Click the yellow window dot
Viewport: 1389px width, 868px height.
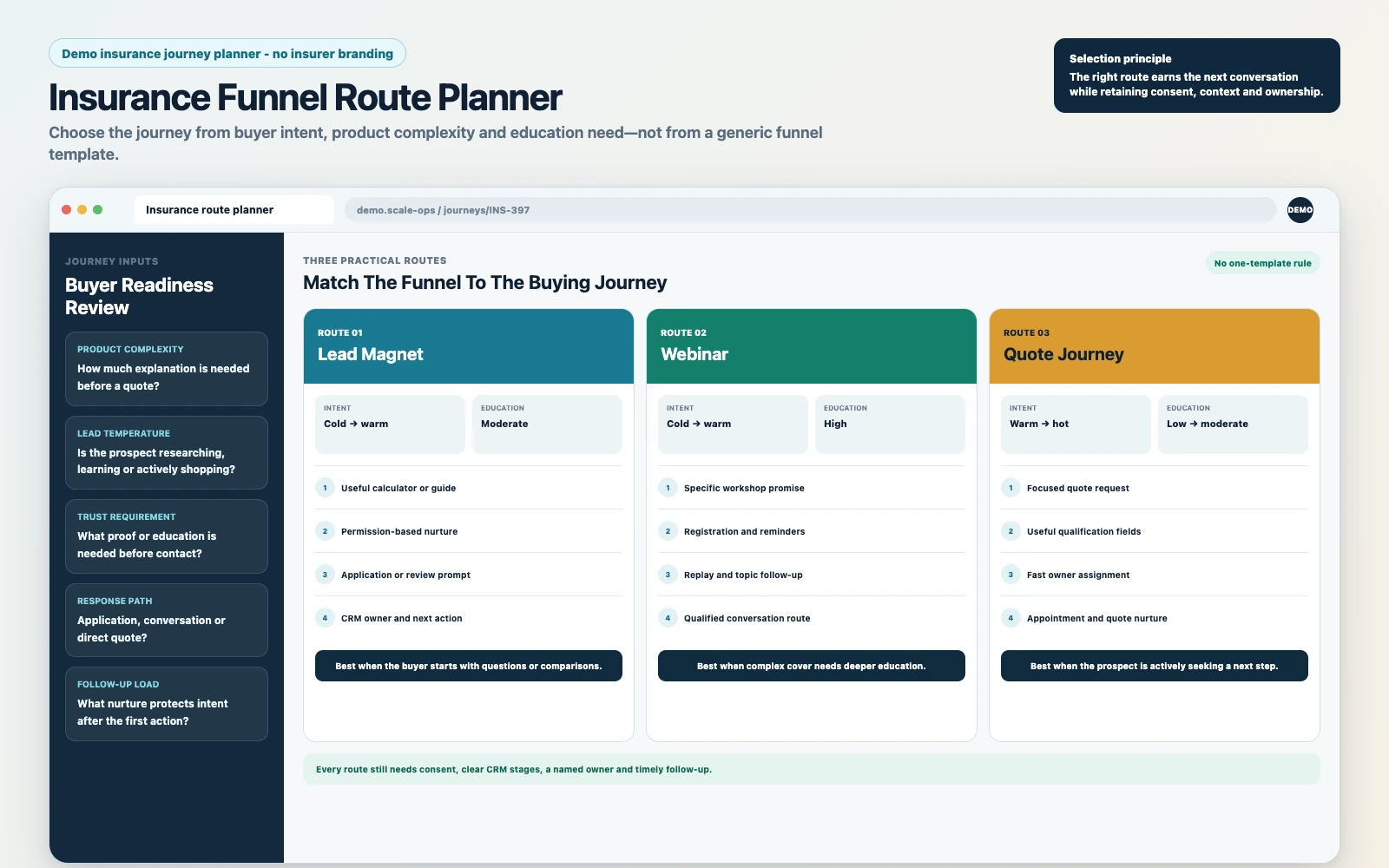82,210
